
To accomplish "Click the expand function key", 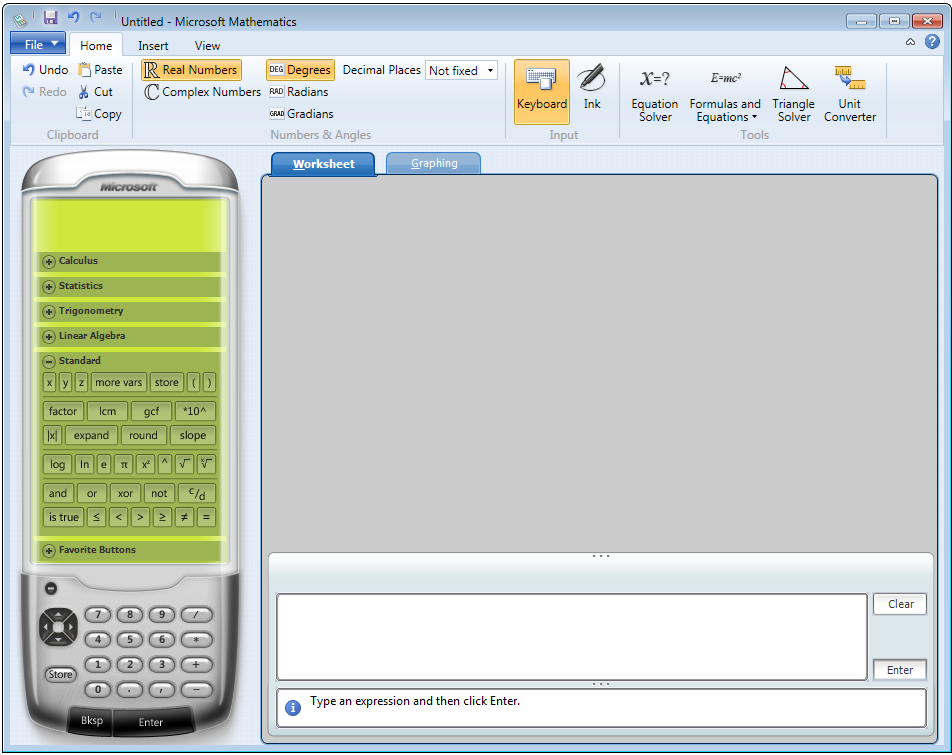I will [x=91, y=435].
